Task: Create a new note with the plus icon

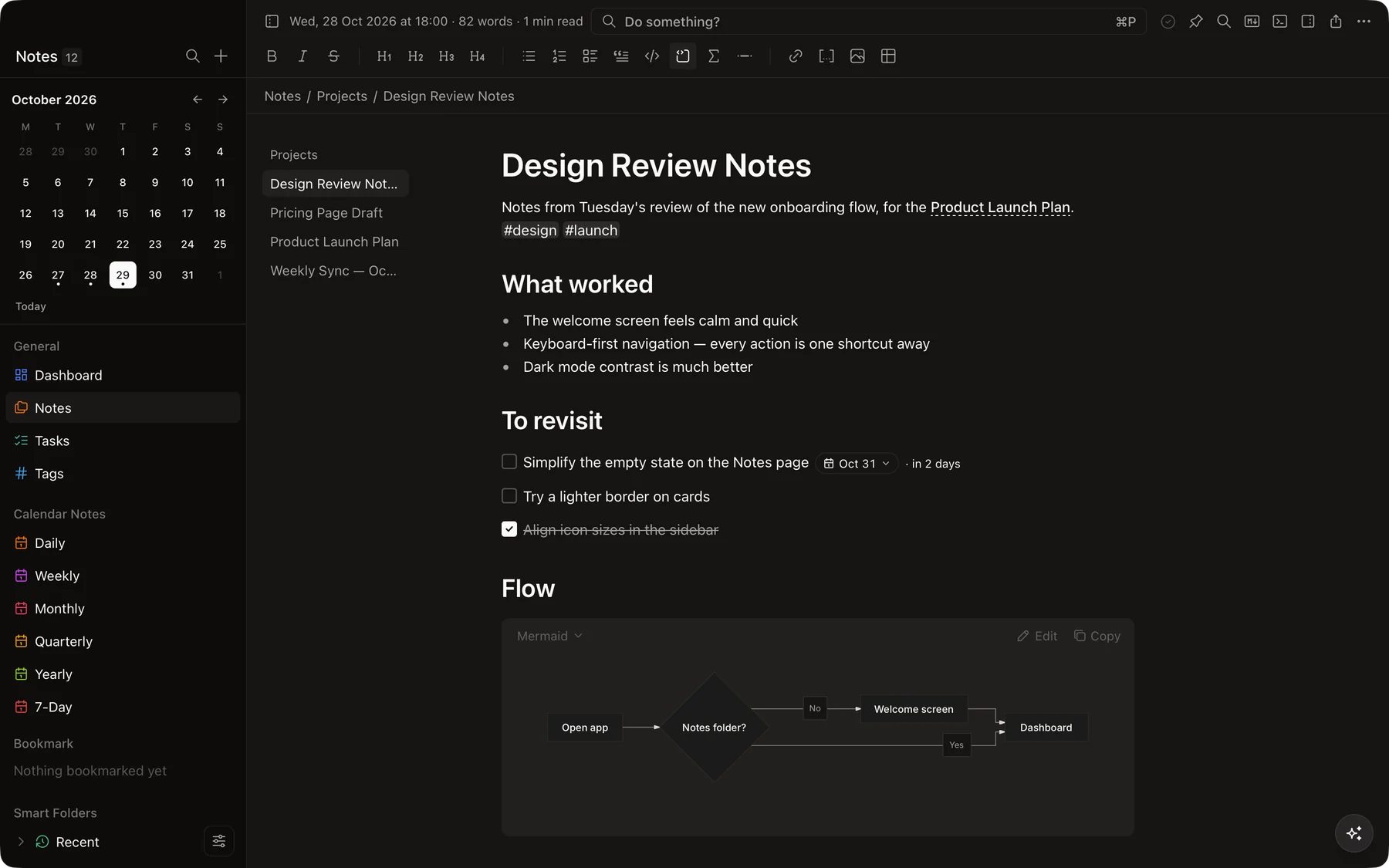Action: tap(221, 56)
